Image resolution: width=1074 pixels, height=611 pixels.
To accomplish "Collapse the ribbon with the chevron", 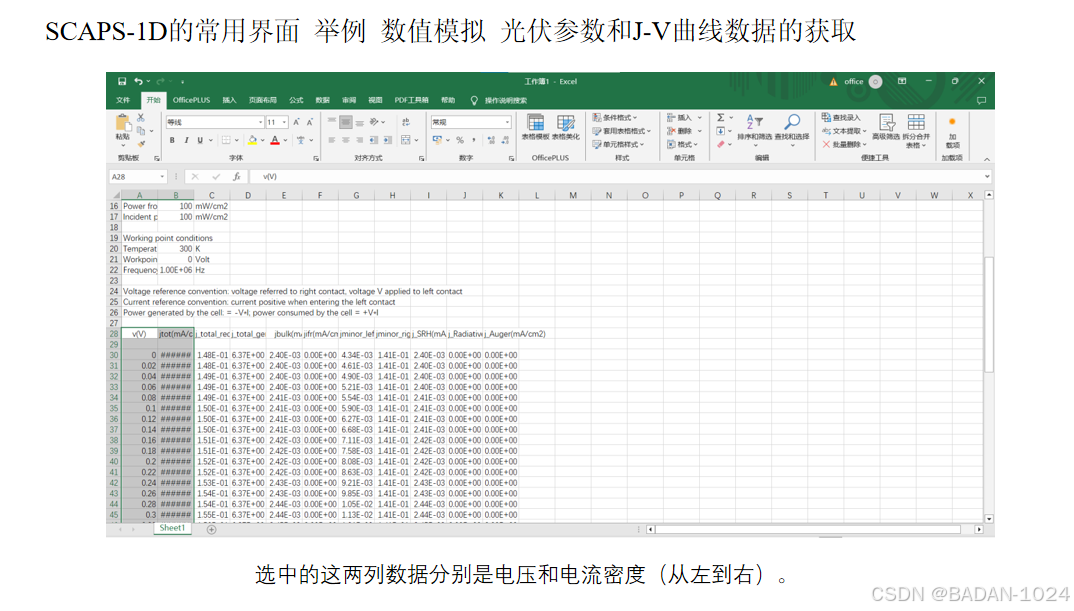I will pyautogui.click(x=987, y=159).
